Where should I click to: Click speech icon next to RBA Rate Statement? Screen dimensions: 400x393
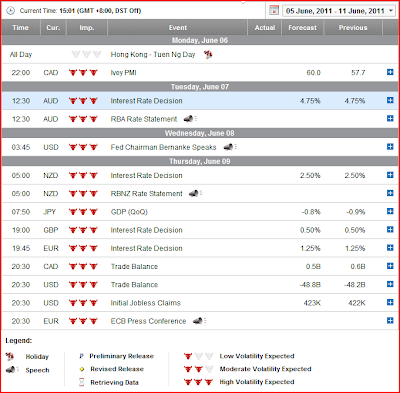tap(190, 119)
